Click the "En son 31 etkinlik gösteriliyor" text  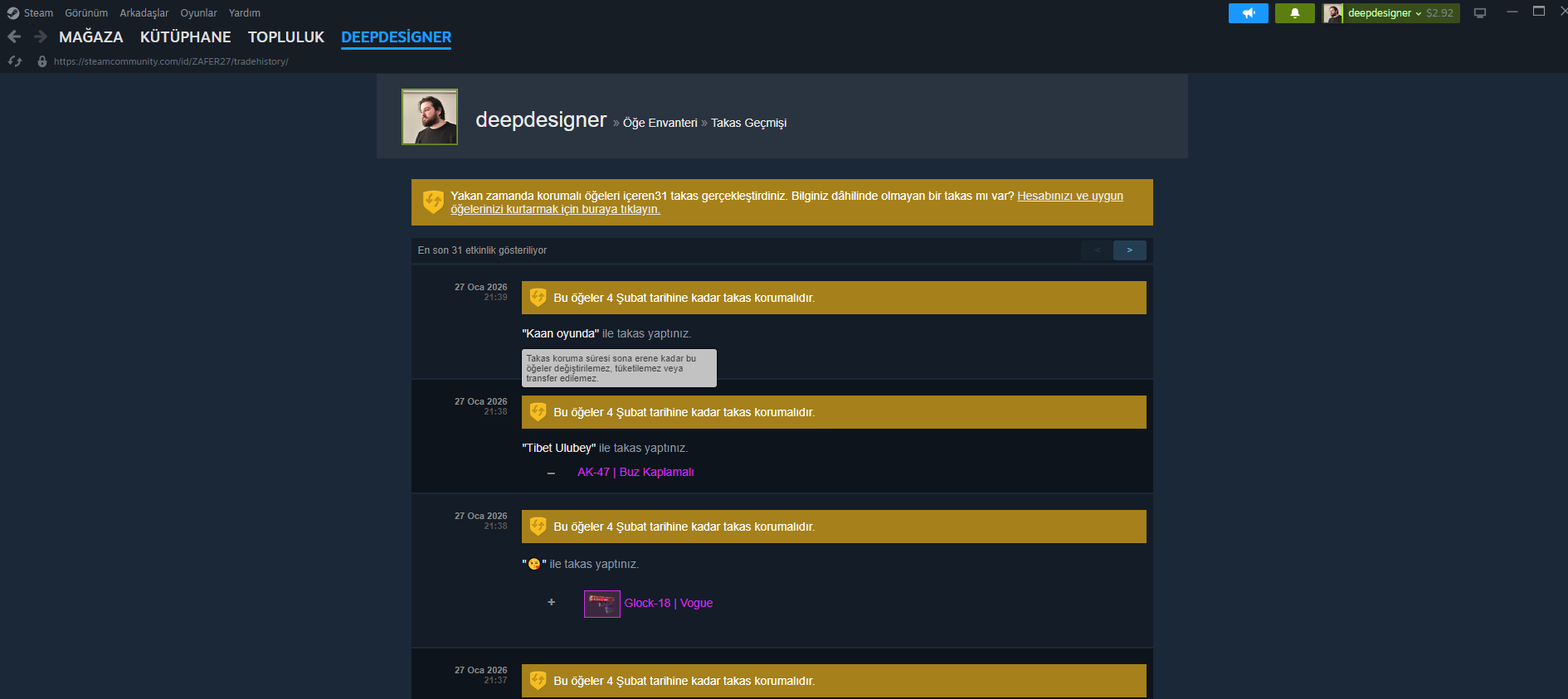pos(482,250)
